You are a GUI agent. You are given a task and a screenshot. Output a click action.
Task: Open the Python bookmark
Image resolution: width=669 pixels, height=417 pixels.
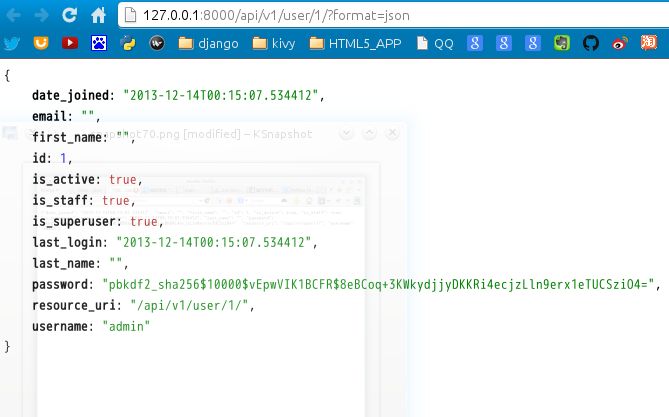(x=128, y=43)
